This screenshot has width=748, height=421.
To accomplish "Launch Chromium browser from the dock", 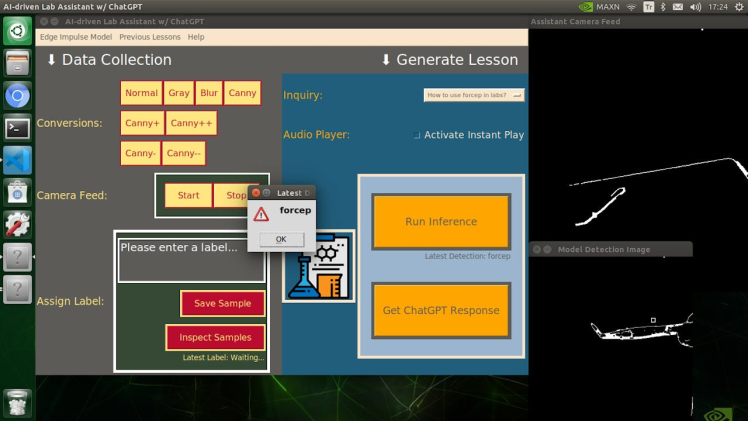I will 17,96.
